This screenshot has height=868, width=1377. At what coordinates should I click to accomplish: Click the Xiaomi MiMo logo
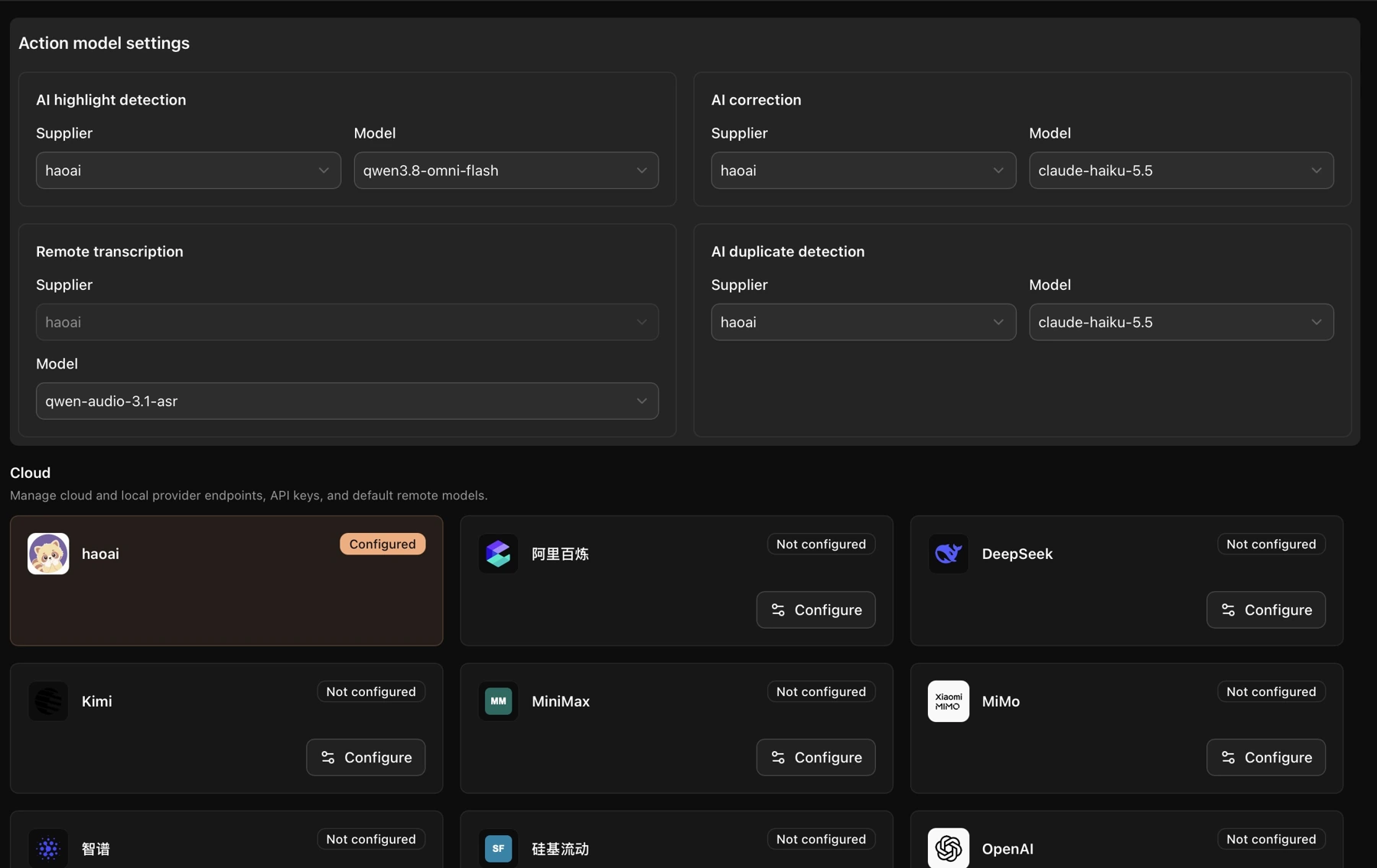coord(948,701)
